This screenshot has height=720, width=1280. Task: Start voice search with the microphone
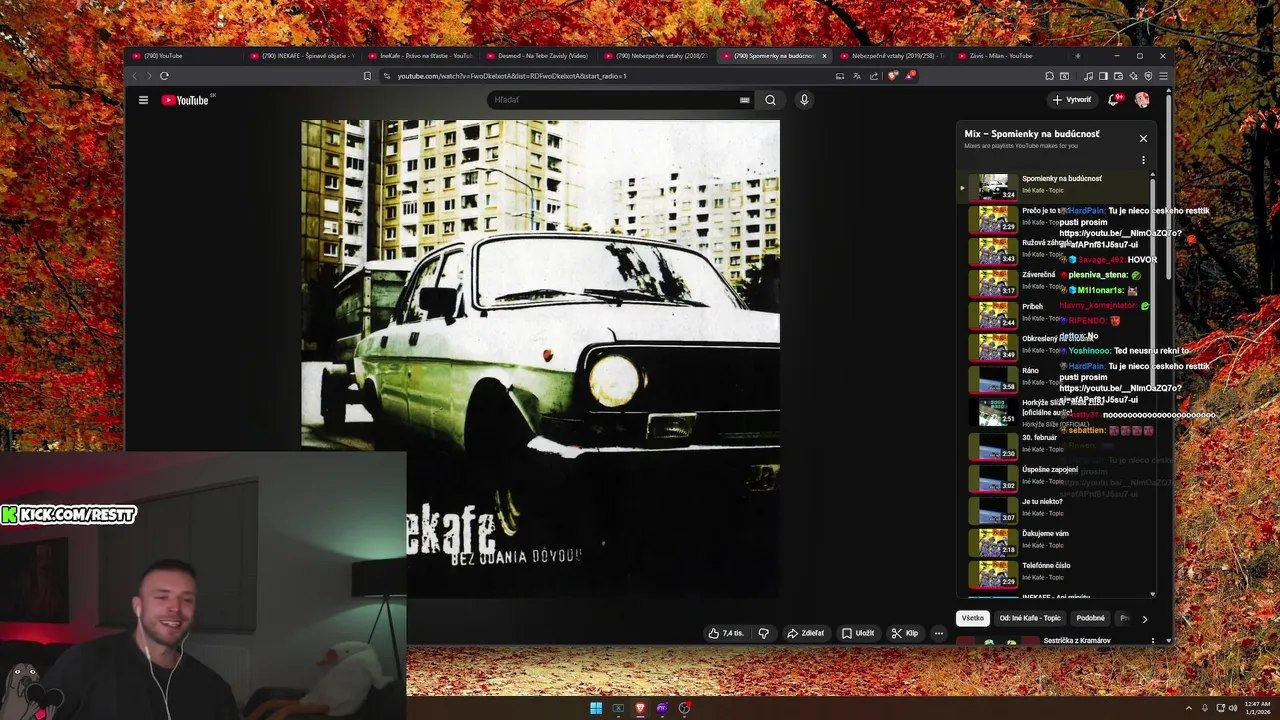click(804, 100)
